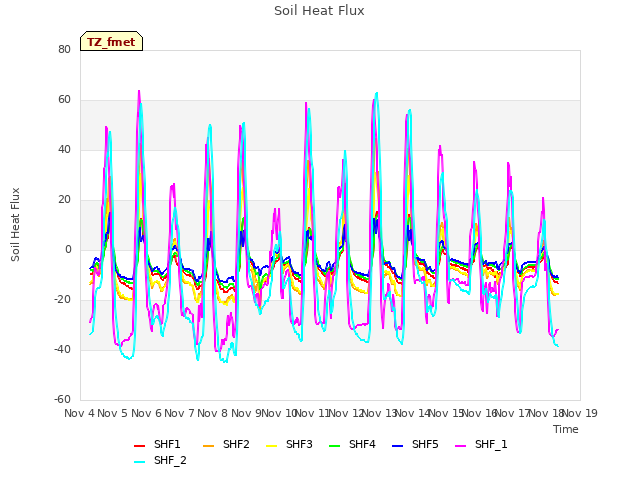Click the blue SHF5 legend swatch

pyautogui.click(x=398, y=446)
